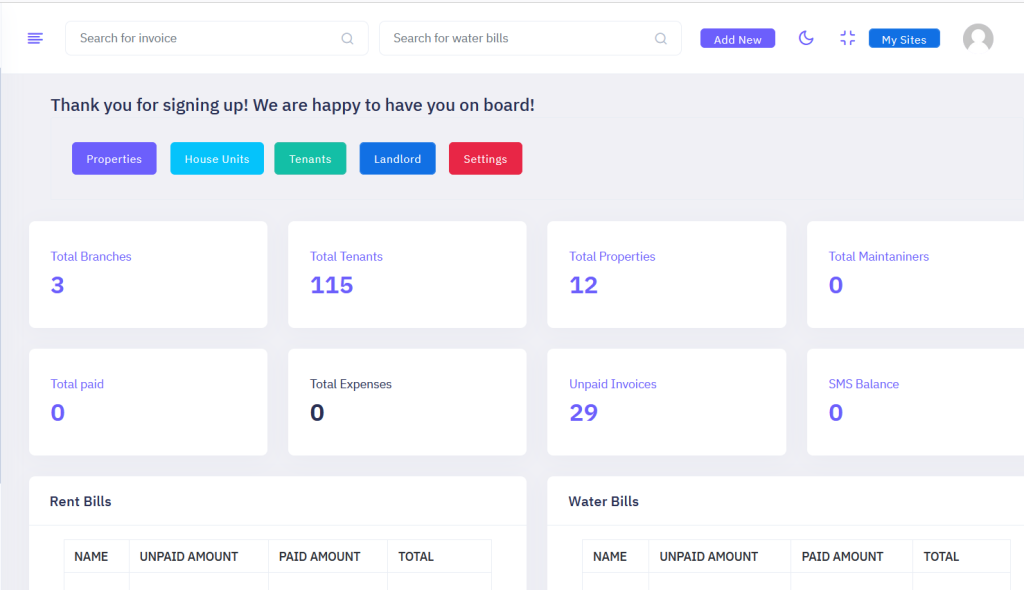Focus the Search for water bills field
The image size is (1024, 590).
coord(530,38)
